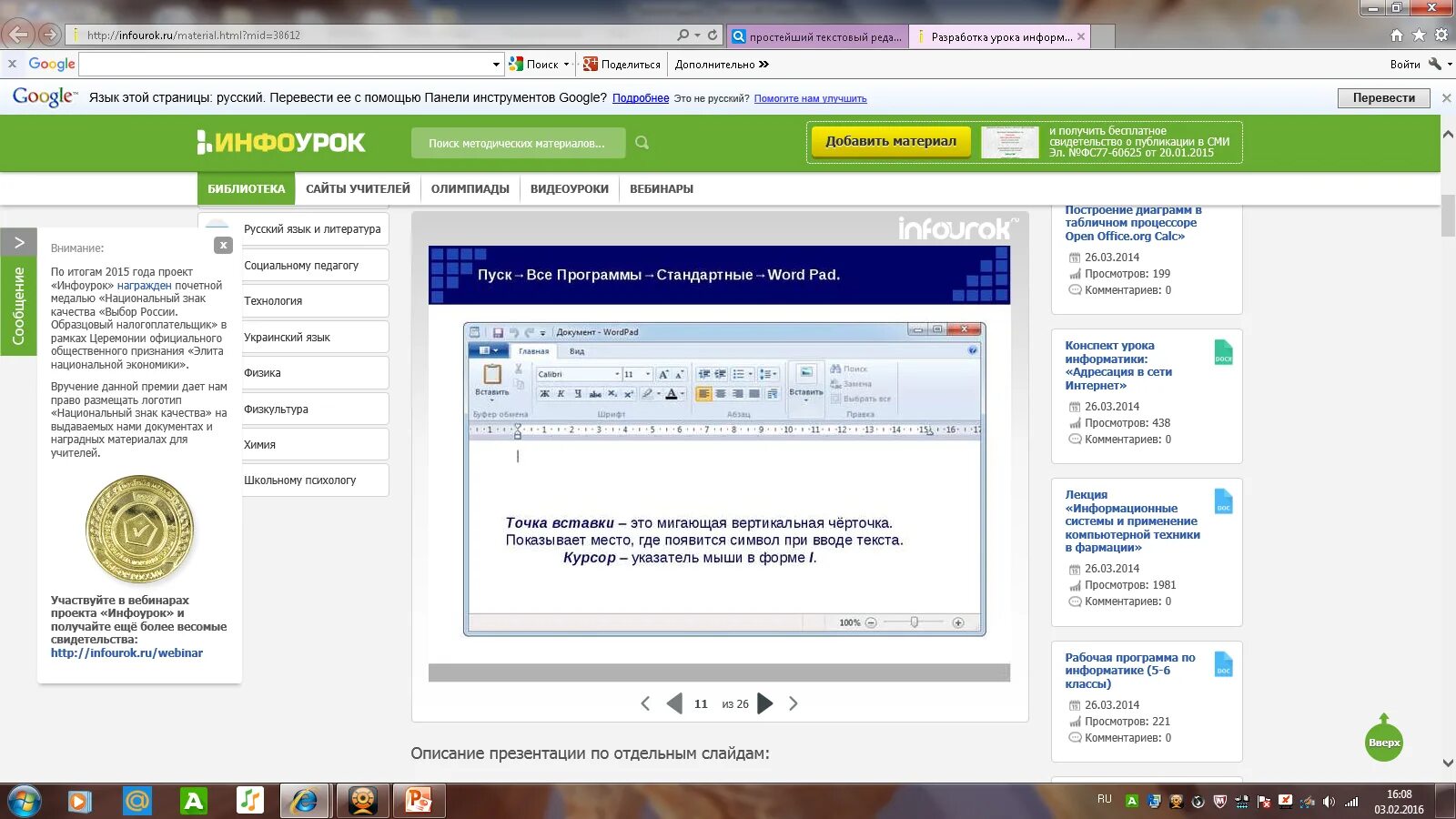Click the network signal icon in system tray
This screenshot has width=1456, height=819.
(1351, 802)
